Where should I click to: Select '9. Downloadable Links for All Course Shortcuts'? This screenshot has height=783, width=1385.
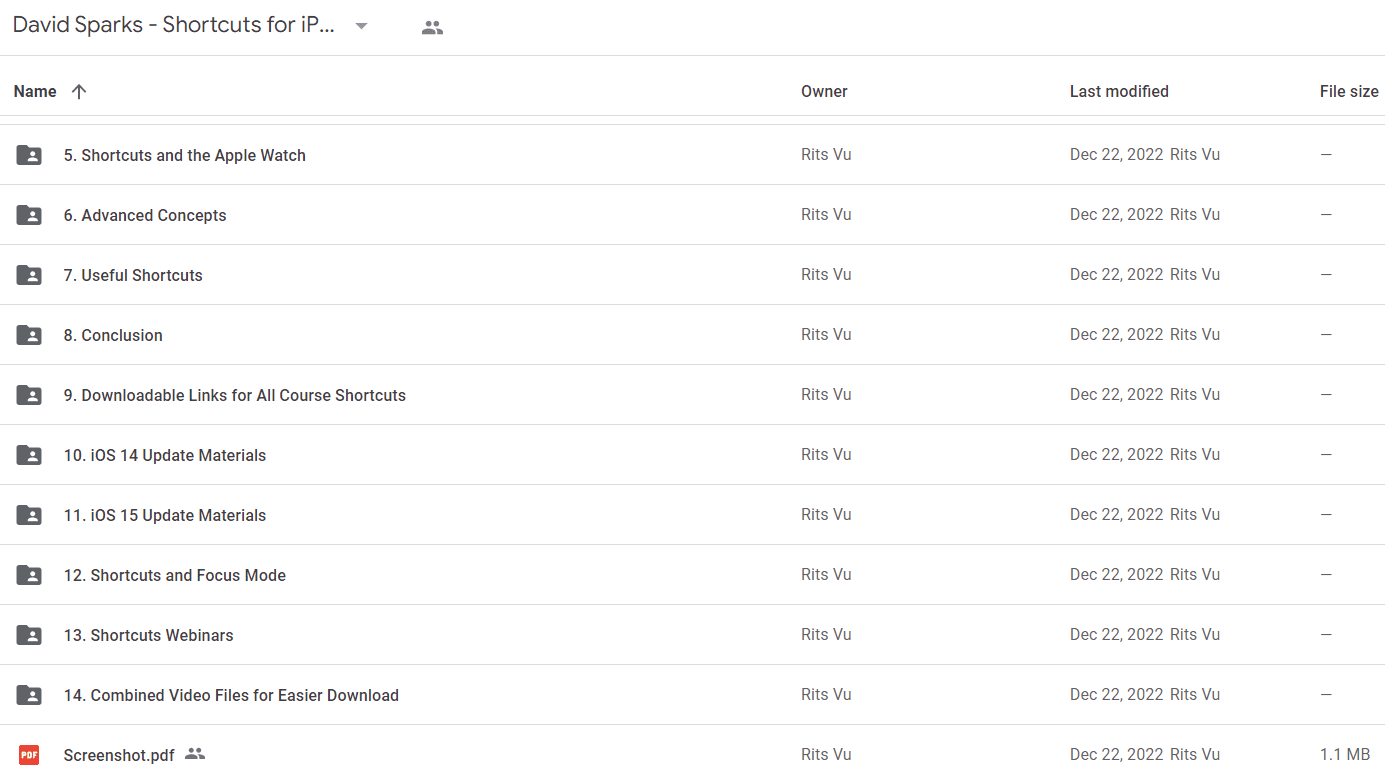[x=235, y=395]
